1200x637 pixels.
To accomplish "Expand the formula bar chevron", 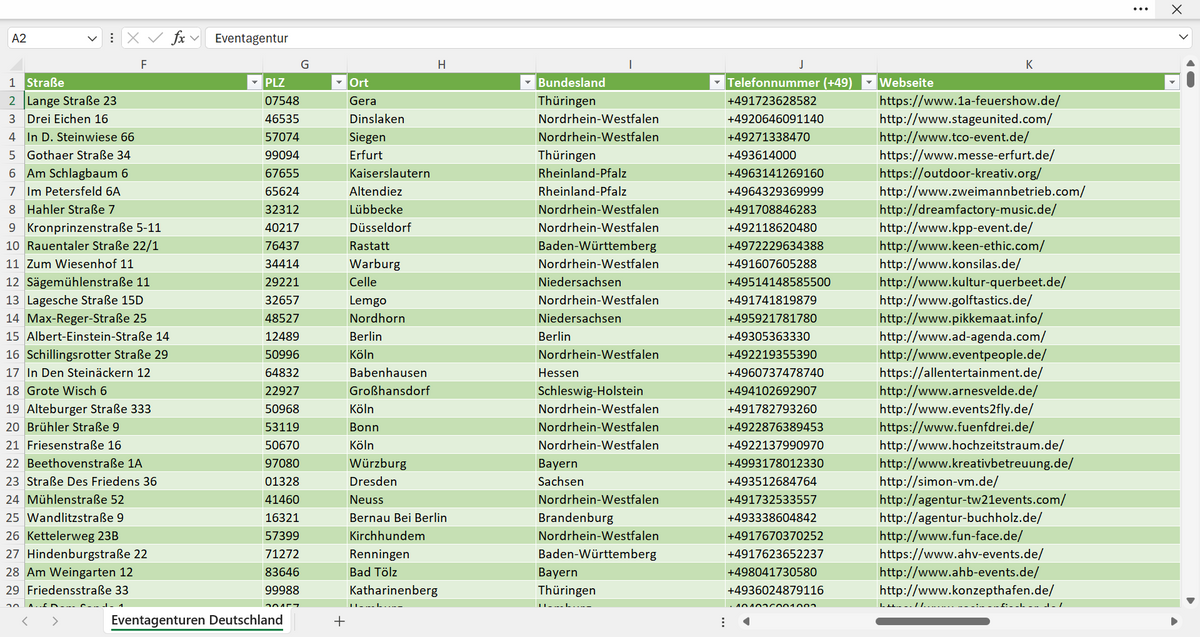I will point(1183,38).
